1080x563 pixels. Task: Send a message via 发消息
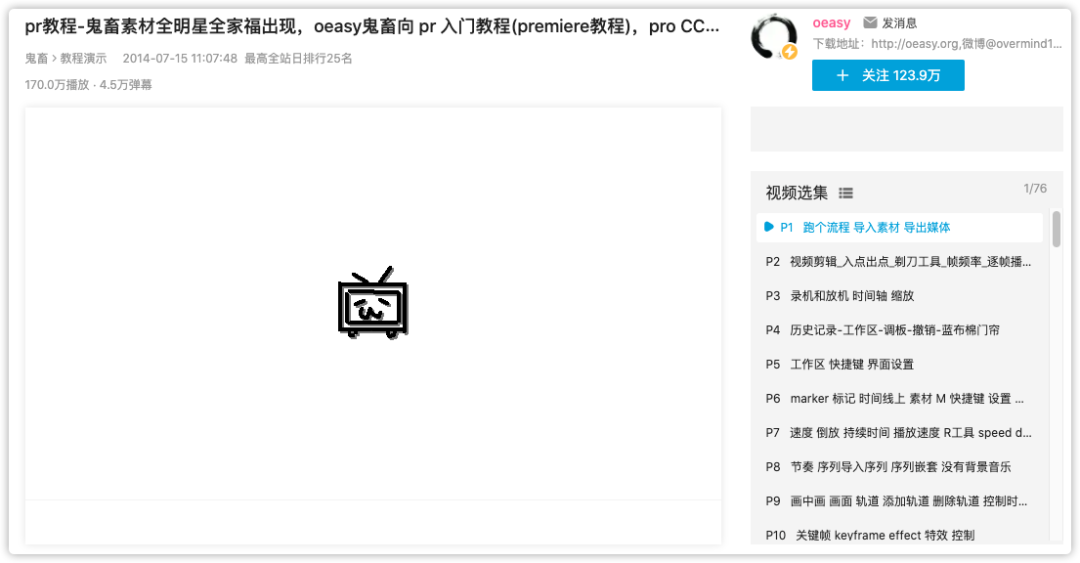[899, 23]
